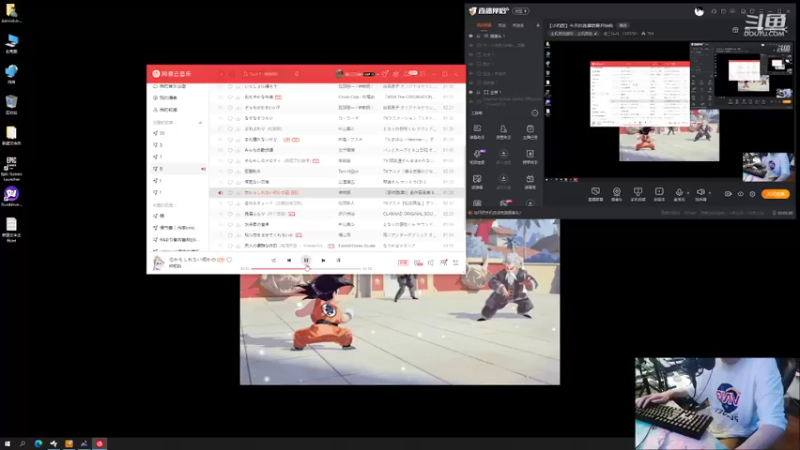The image size is (800, 450).
Task: Download the song in the "Cross Club" row
Action: pos(238,97)
